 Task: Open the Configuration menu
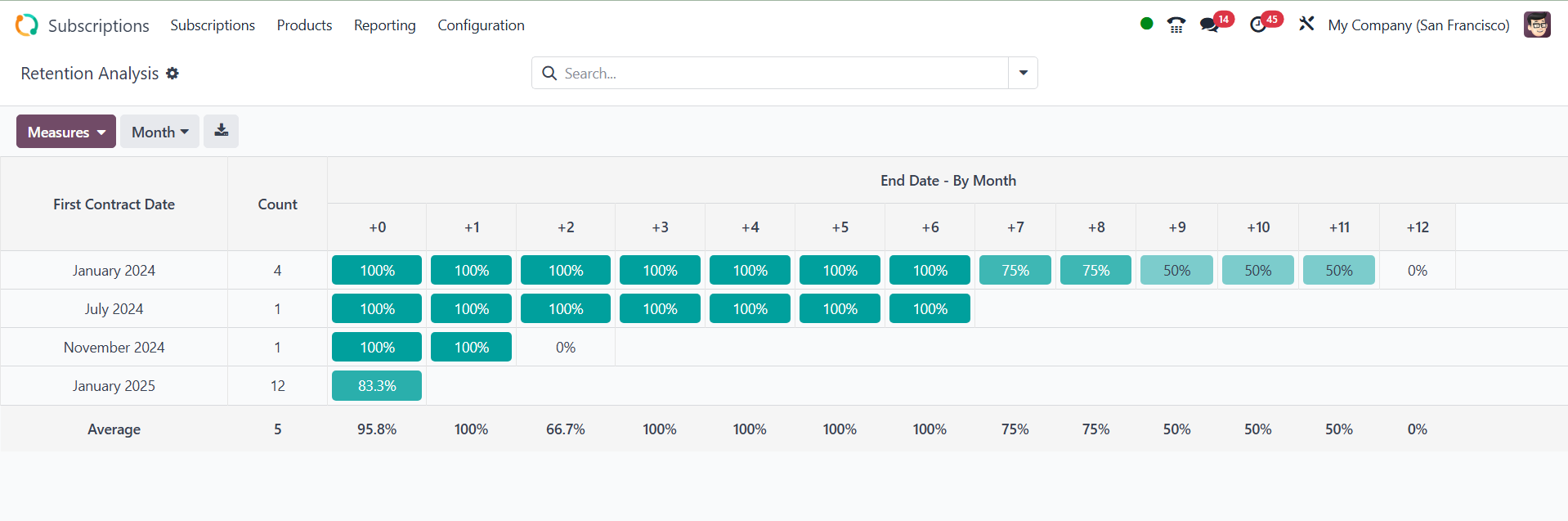coord(481,25)
